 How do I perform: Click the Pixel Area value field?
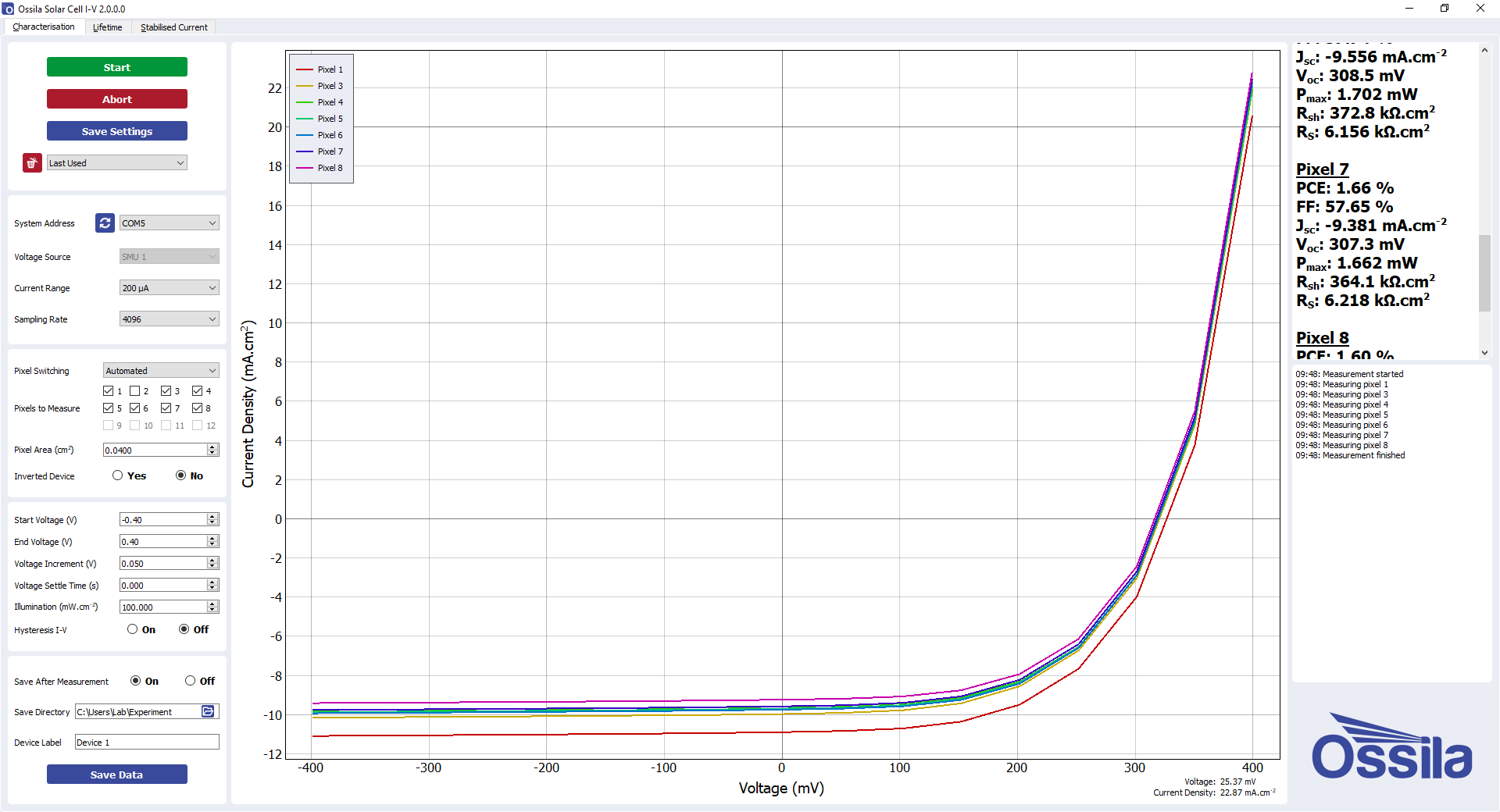click(155, 450)
